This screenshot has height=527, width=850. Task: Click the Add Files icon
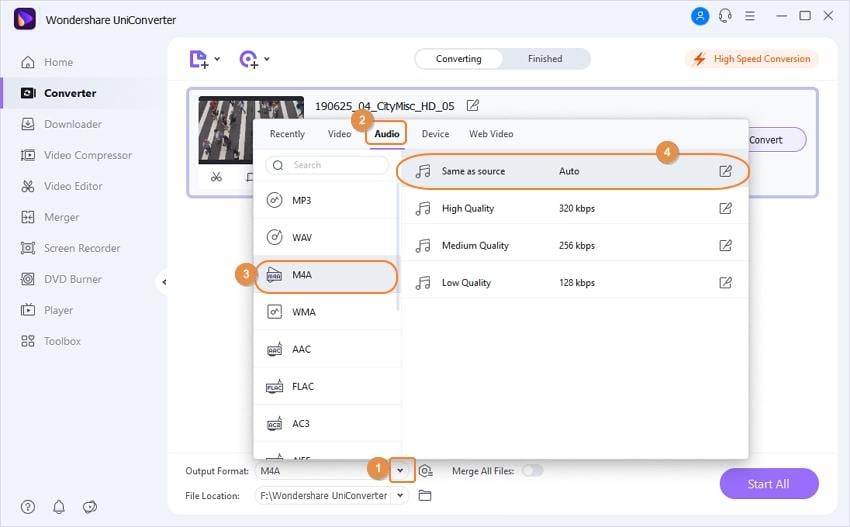point(198,59)
